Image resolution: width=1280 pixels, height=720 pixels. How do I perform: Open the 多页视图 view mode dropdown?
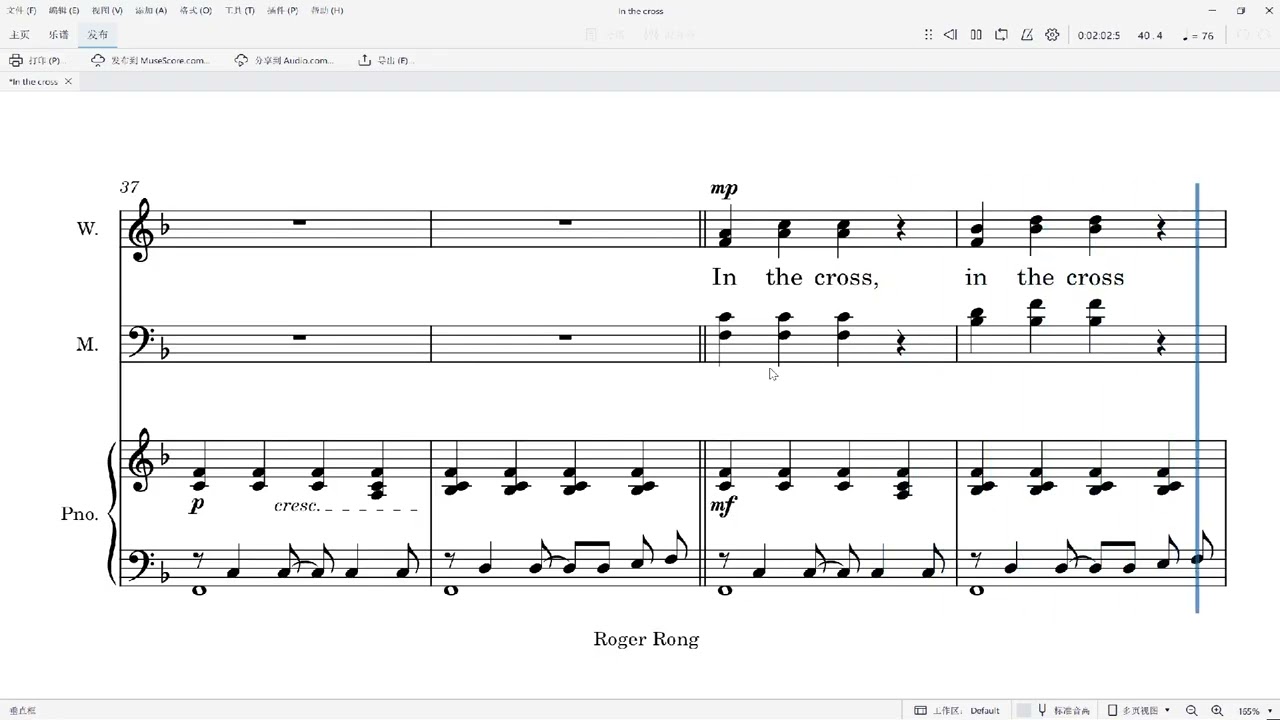[1145, 711]
